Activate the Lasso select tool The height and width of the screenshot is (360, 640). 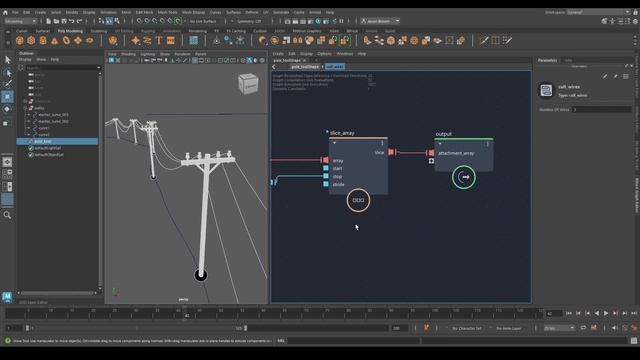pos(7,73)
